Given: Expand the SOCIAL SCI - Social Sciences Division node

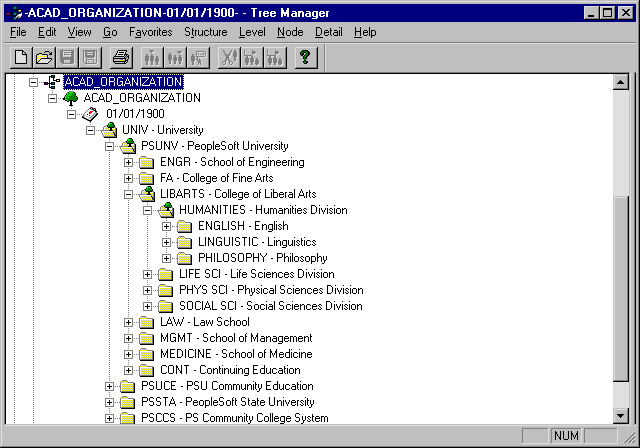Looking at the screenshot, I should tap(147, 306).
